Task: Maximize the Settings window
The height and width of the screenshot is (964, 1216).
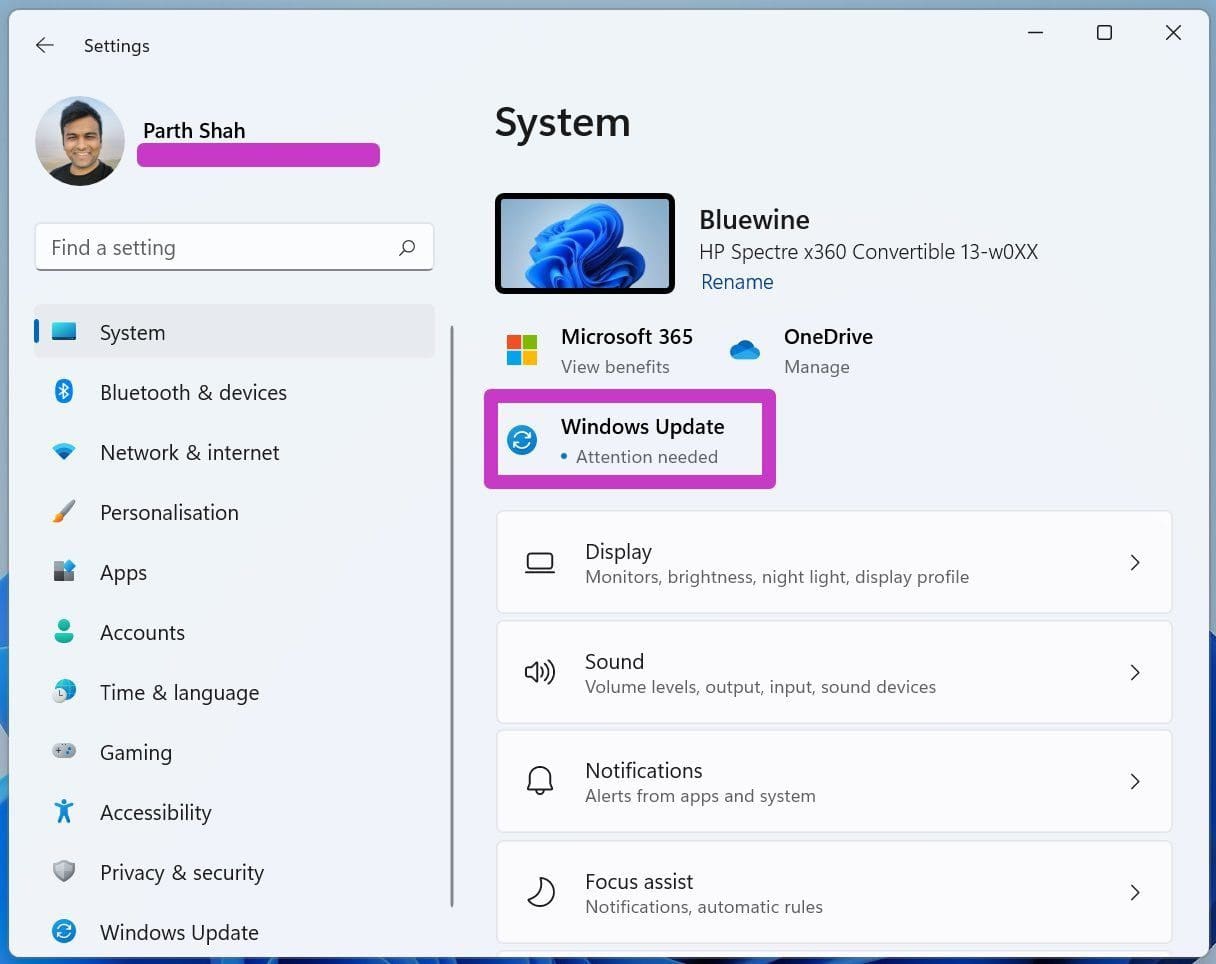Action: click(x=1104, y=33)
